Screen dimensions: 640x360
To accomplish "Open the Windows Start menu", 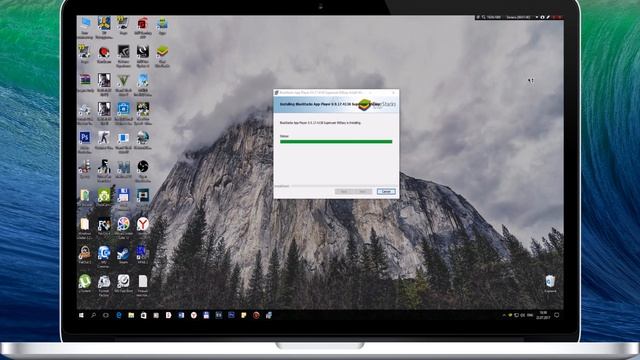I will point(81,315).
